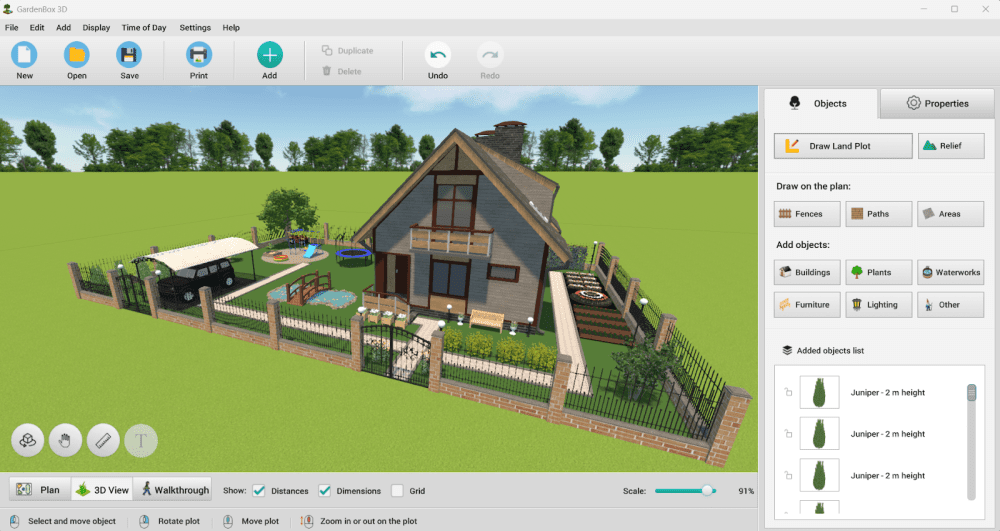Select the ruler measure tool
The image size is (1000, 531).
coord(103,440)
